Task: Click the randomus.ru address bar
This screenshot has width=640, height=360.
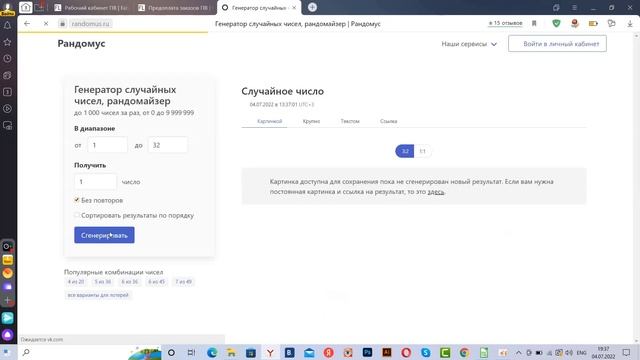Action: [91, 24]
